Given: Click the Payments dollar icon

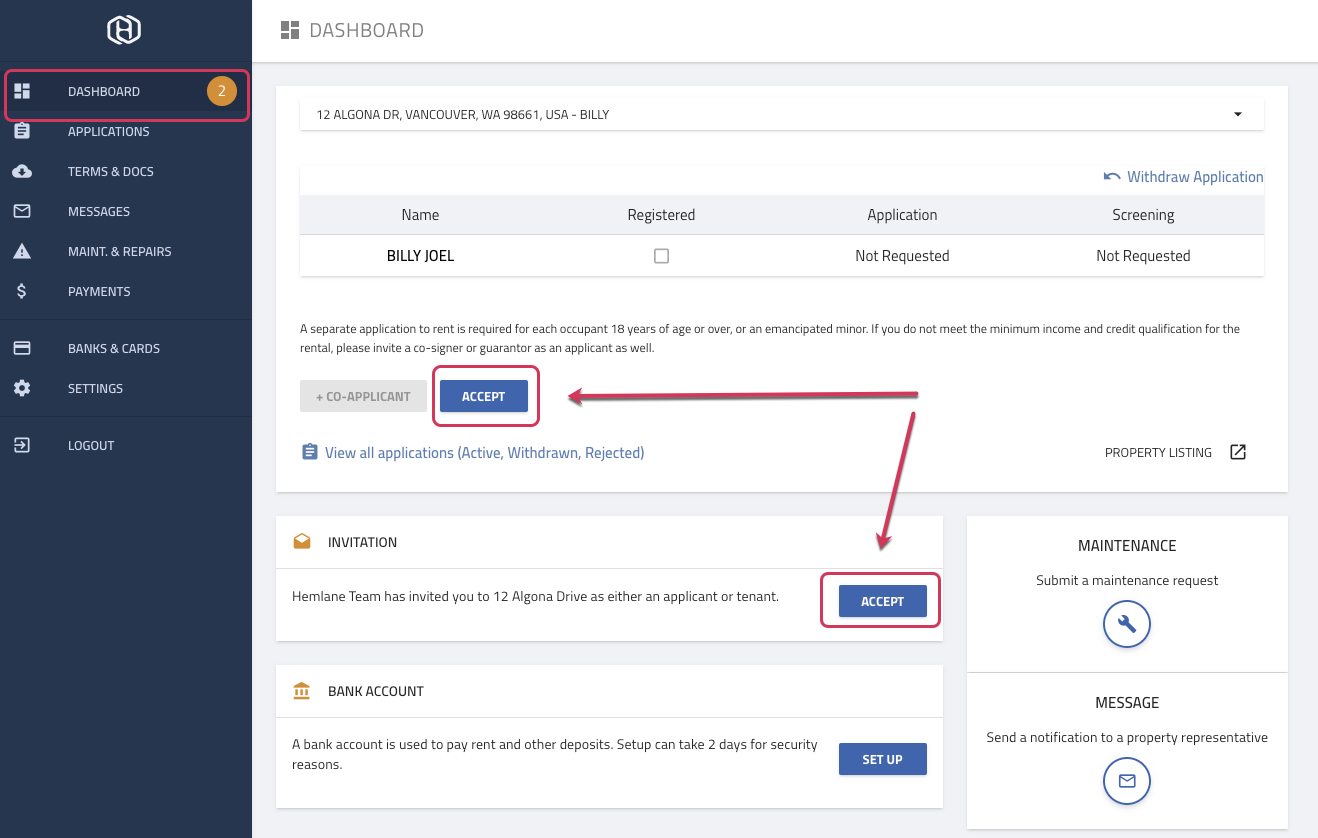Looking at the screenshot, I should pos(22,291).
